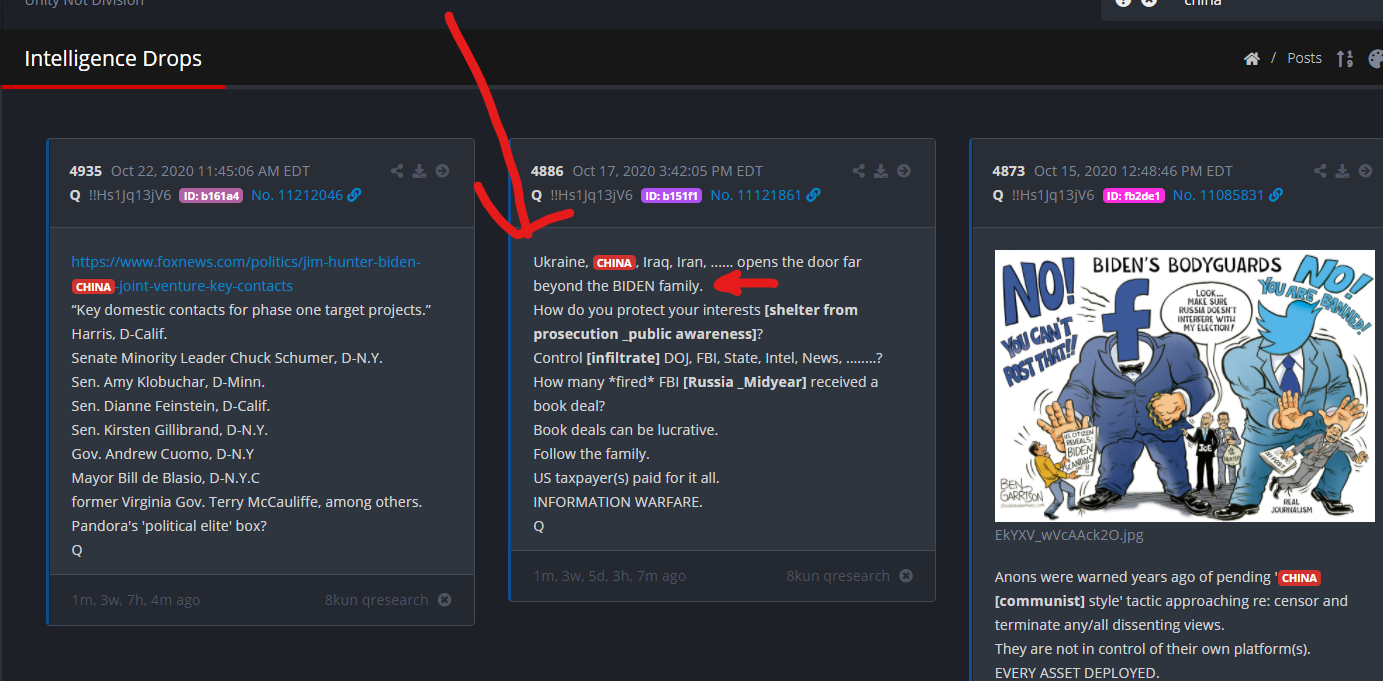Download post 4935

click(419, 171)
